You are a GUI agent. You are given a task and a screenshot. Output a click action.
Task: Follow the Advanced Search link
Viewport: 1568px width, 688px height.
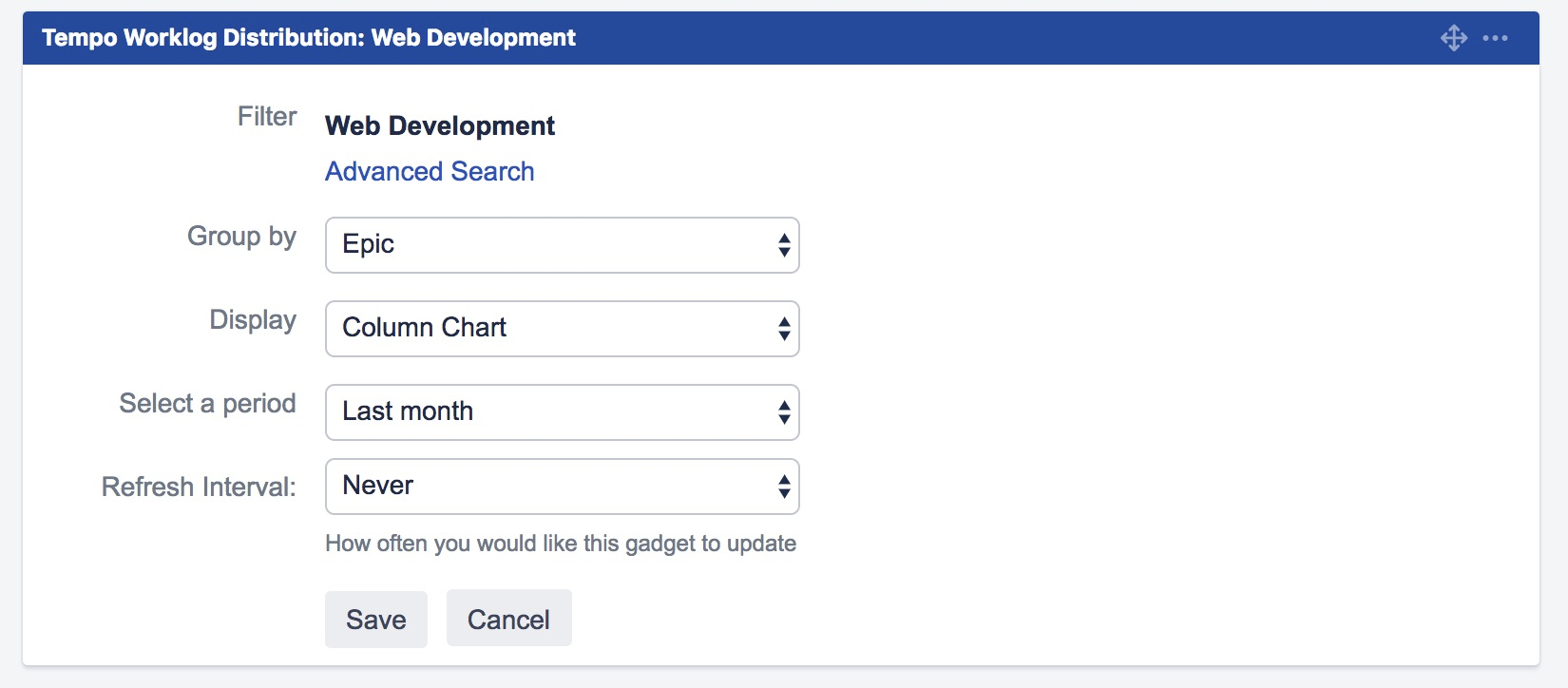point(430,172)
